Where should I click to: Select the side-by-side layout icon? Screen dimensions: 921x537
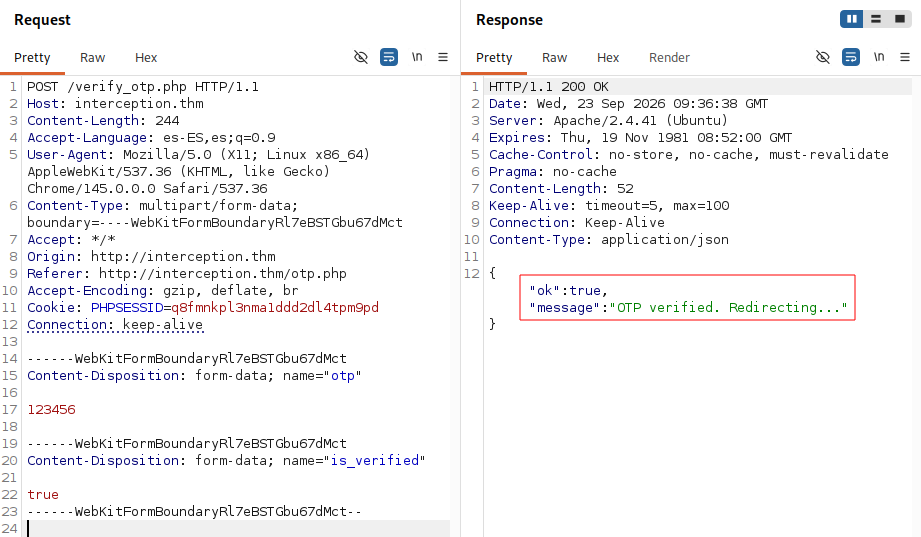[x=852, y=19]
